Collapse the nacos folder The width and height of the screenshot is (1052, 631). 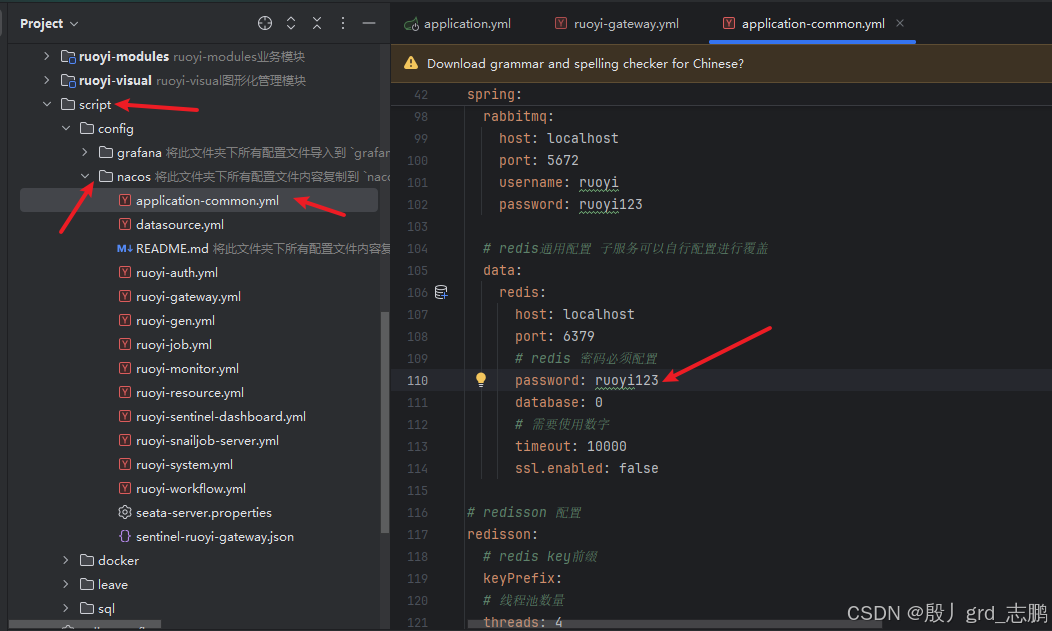tap(85, 176)
